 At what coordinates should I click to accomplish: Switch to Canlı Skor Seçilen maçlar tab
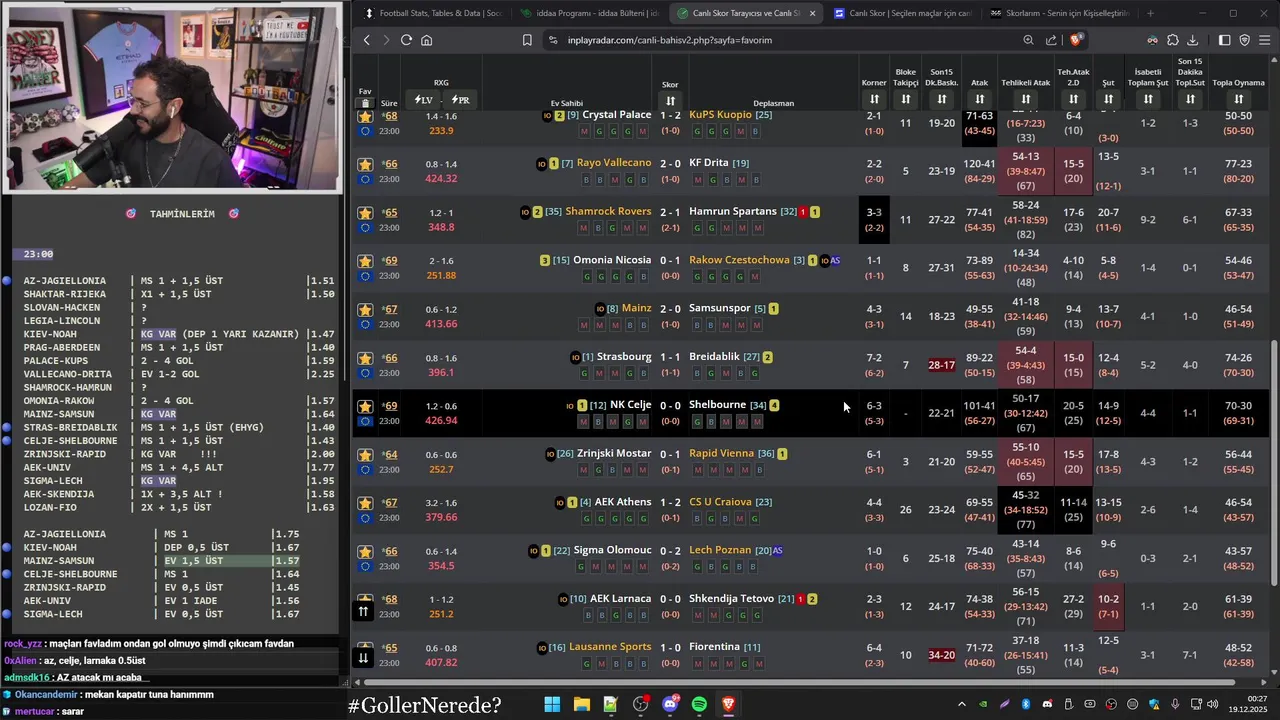tap(903, 13)
